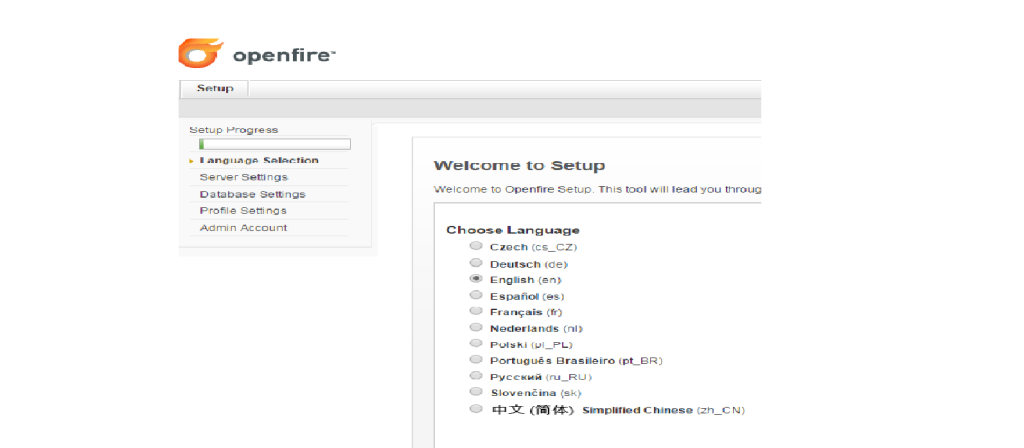
Task: Select the Русский (ru_RU) radio button
Action: click(476, 376)
